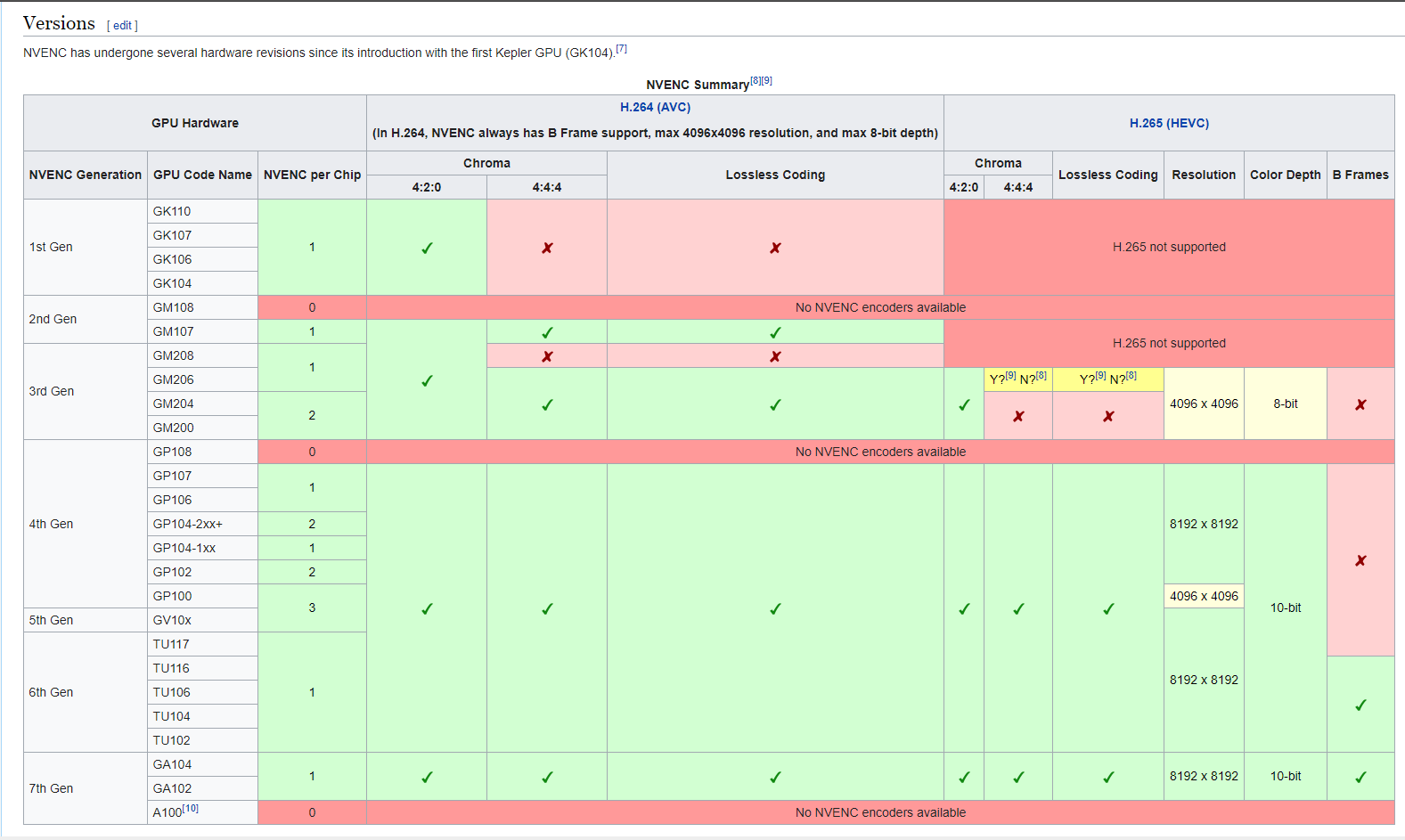Select the TU102 code name cell
The width and height of the screenshot is (1405, 840).
[202, 740]
